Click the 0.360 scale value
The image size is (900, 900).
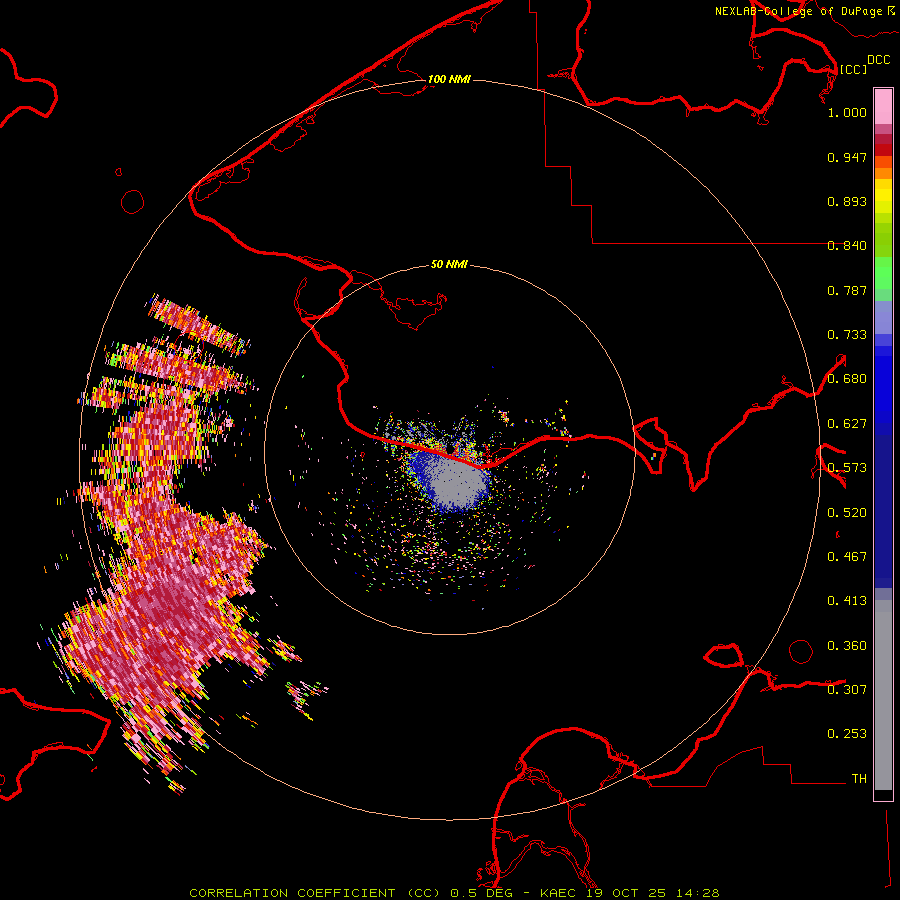coord(847,646)
